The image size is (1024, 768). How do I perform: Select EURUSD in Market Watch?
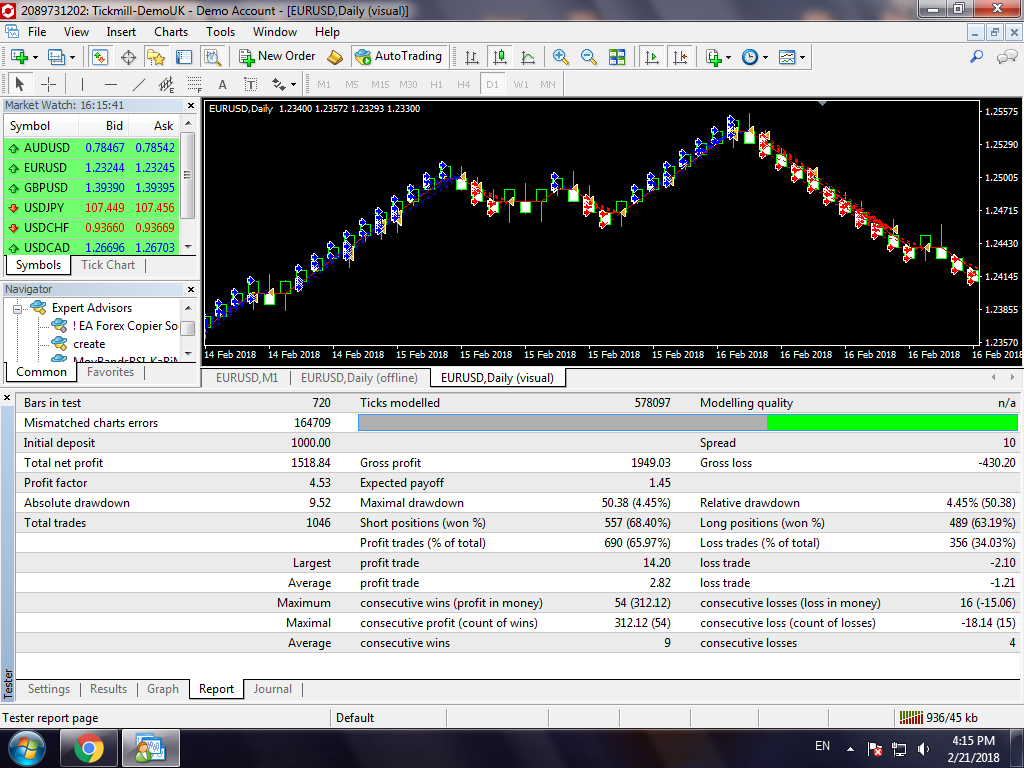[45, 168]
